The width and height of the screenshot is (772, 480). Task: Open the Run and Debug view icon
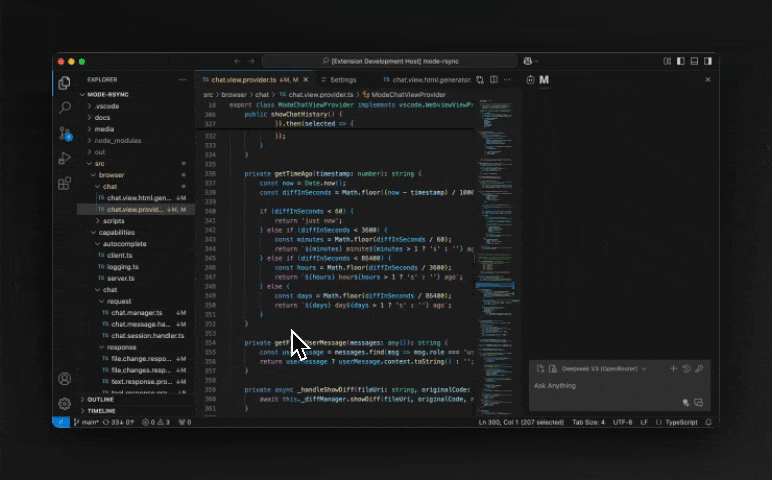coord(64,158)
